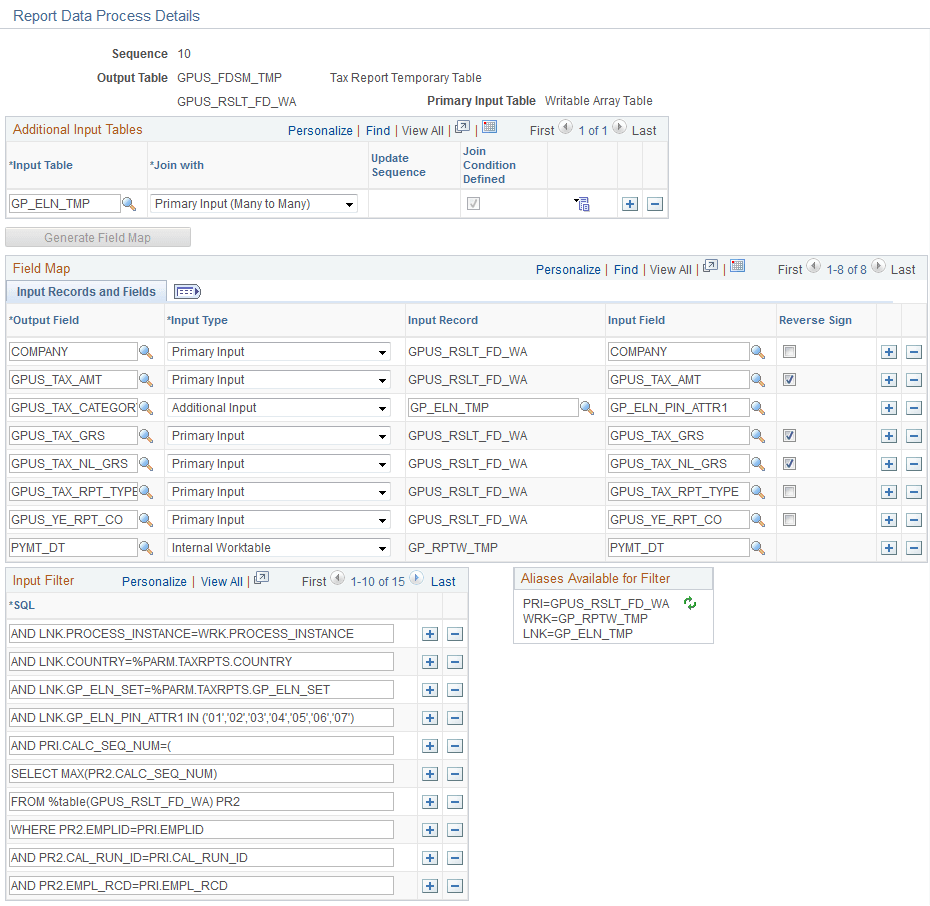Image resolution: width=930 pixels, height=906 pixels.
Task: Open Input Type dropdown for GPUS_TAX_CATEGORY
Action: pyautogui.click(x=278, y=407)
